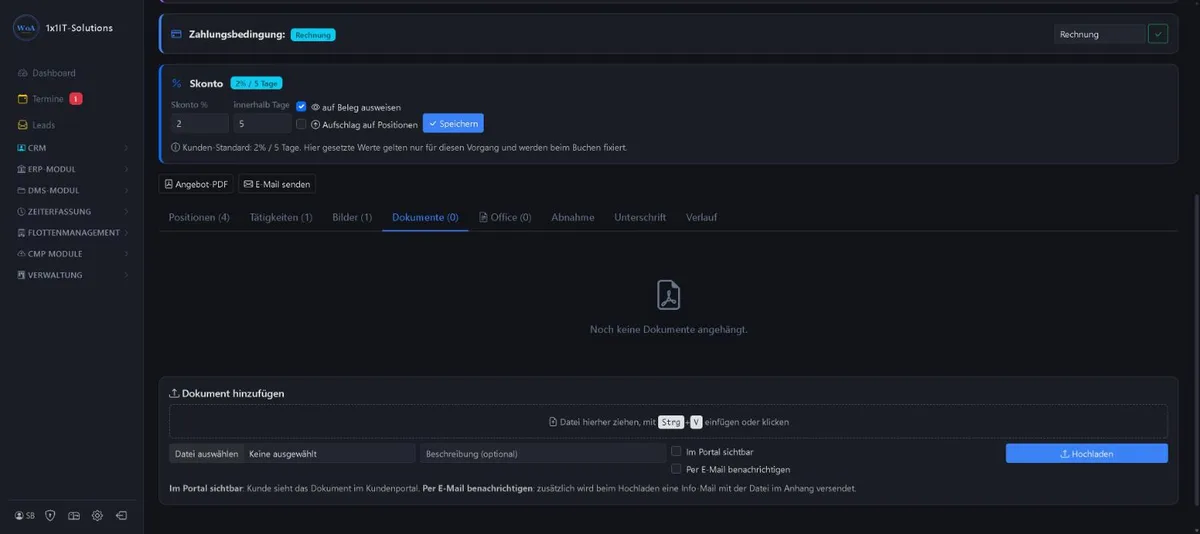
Task: Open the shield security icon
Action: click(50, 516)
